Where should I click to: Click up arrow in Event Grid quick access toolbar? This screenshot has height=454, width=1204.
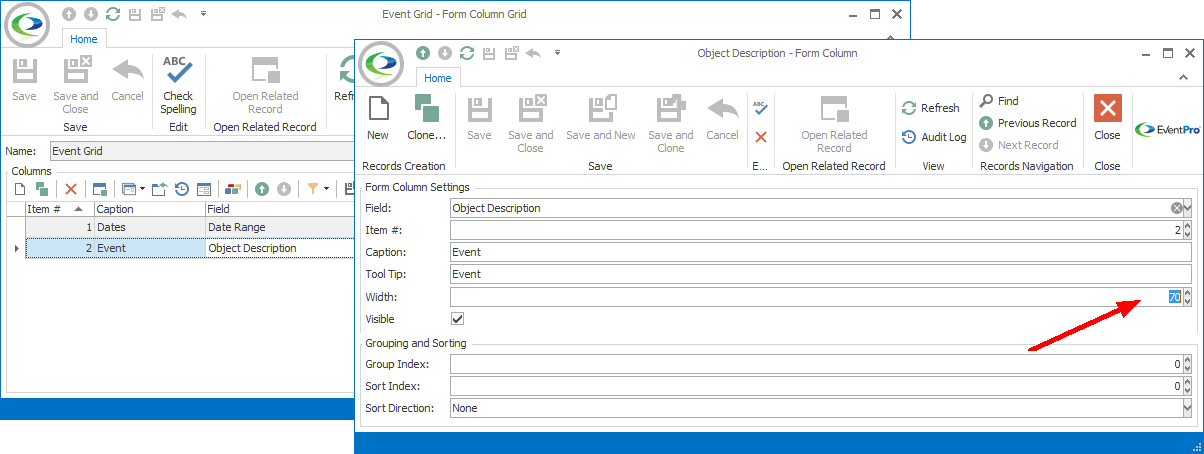(69, 15)
